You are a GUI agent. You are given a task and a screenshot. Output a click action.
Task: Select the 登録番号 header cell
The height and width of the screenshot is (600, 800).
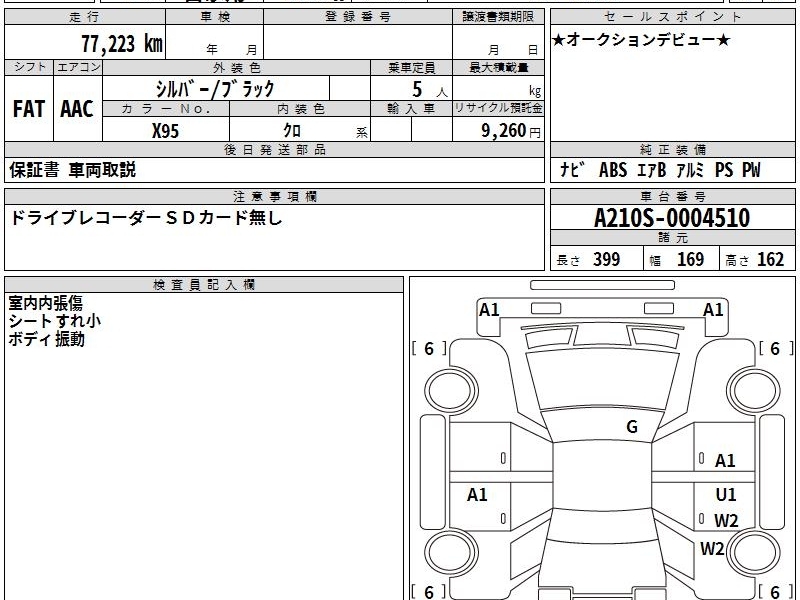point(358,17)
